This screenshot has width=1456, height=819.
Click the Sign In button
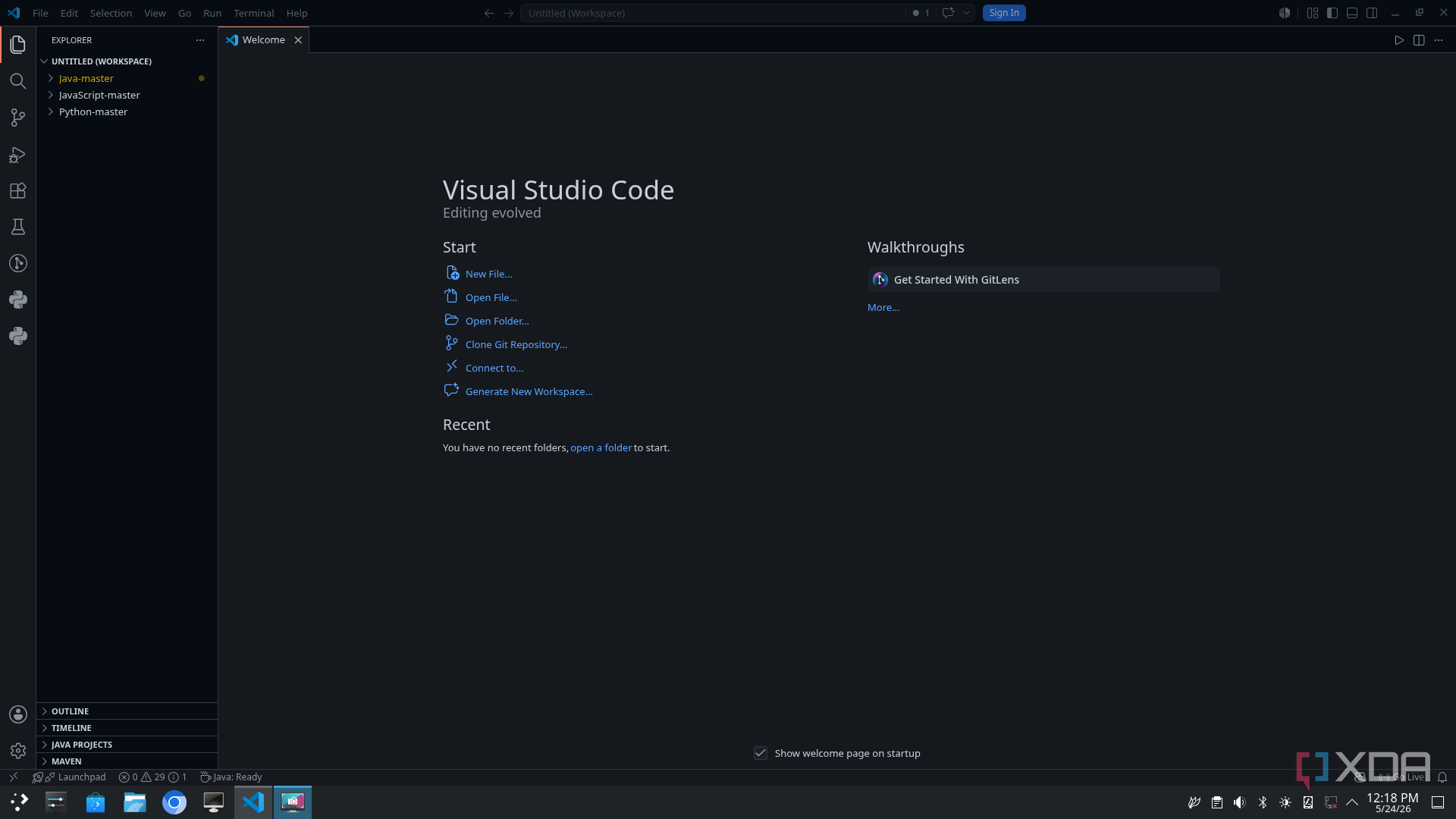[x=1004, y=13]
